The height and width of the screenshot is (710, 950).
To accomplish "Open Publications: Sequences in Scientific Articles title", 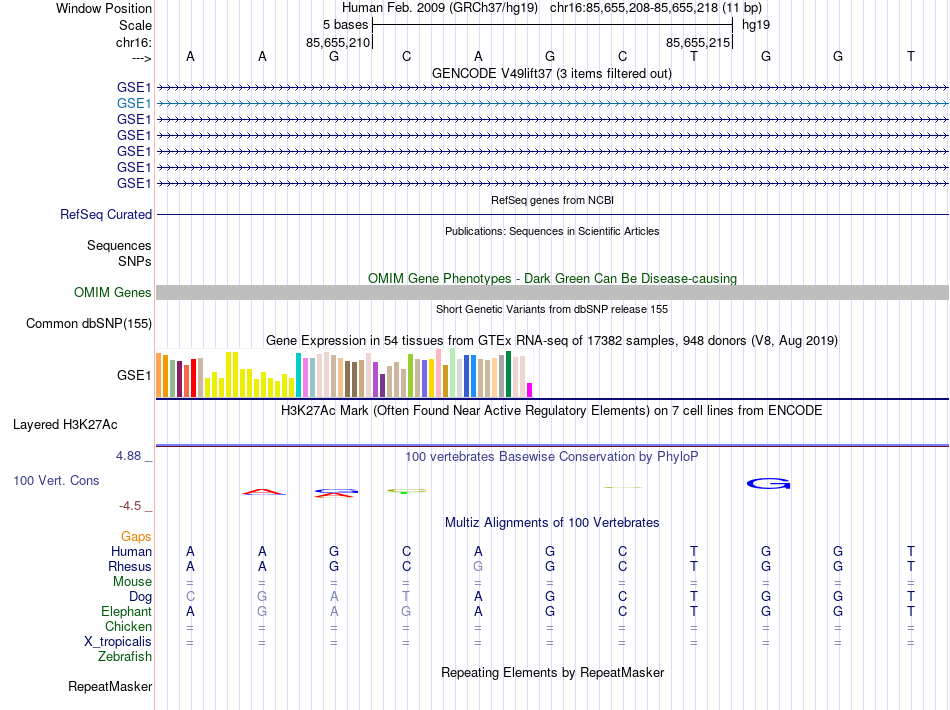I will point(552,231).
